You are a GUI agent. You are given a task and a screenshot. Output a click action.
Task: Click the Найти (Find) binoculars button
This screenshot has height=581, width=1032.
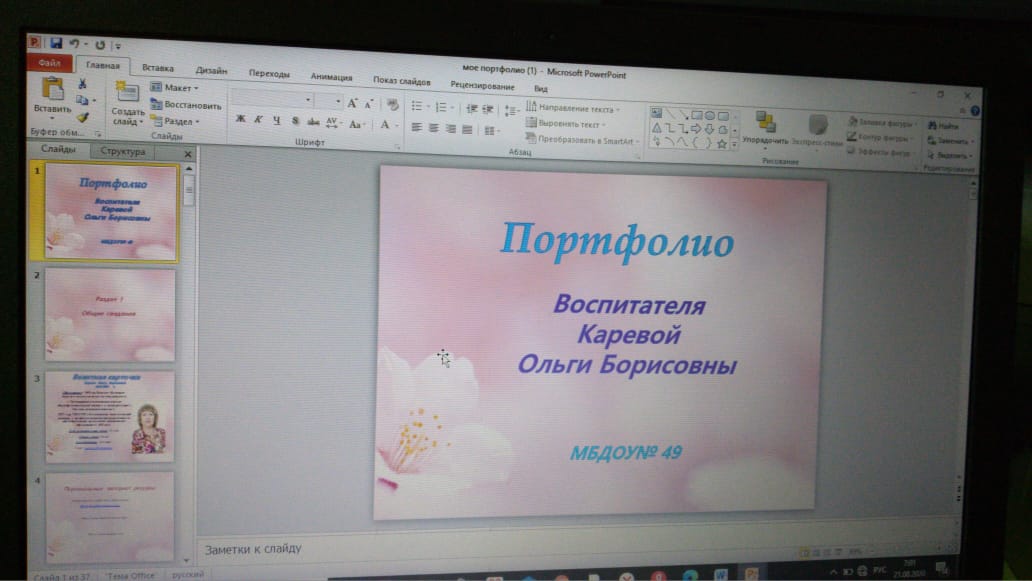[942, 126]
